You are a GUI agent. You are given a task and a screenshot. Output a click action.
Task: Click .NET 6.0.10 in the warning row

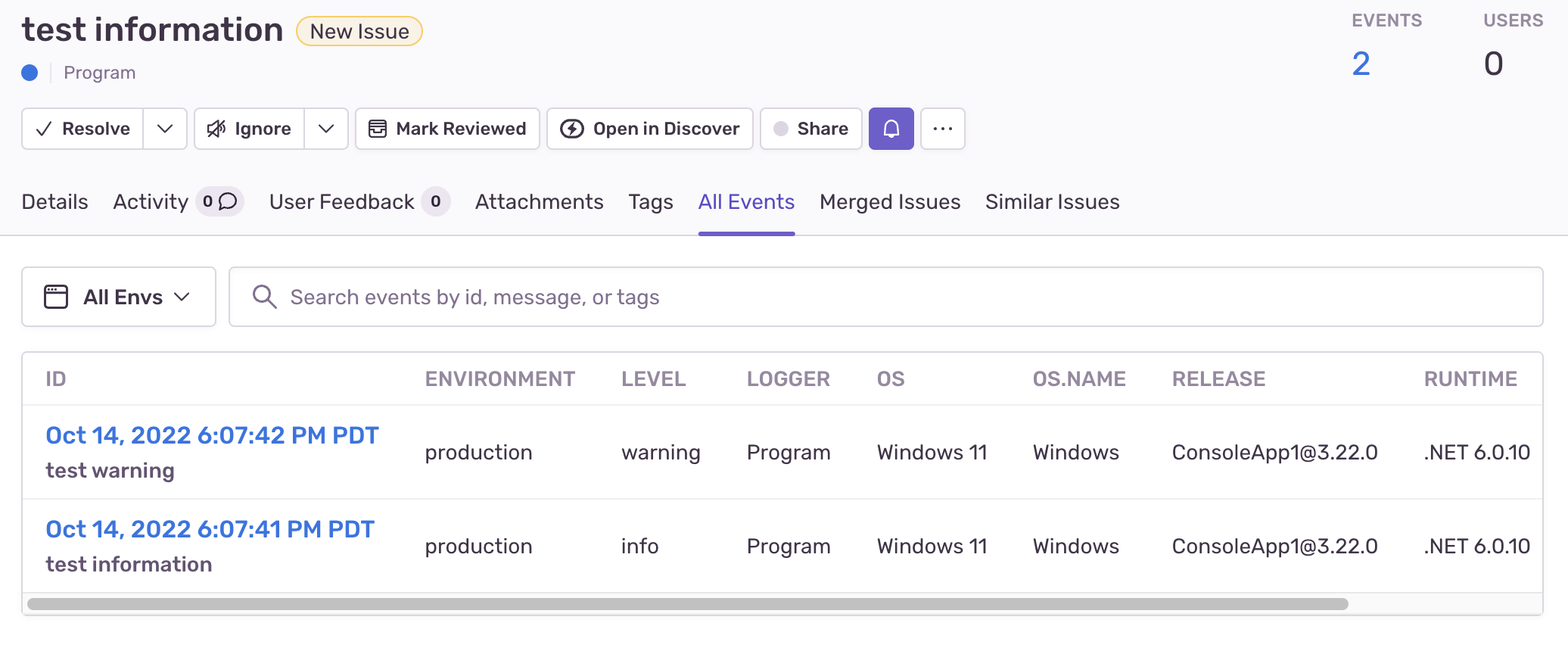(x=1476, y=453)
